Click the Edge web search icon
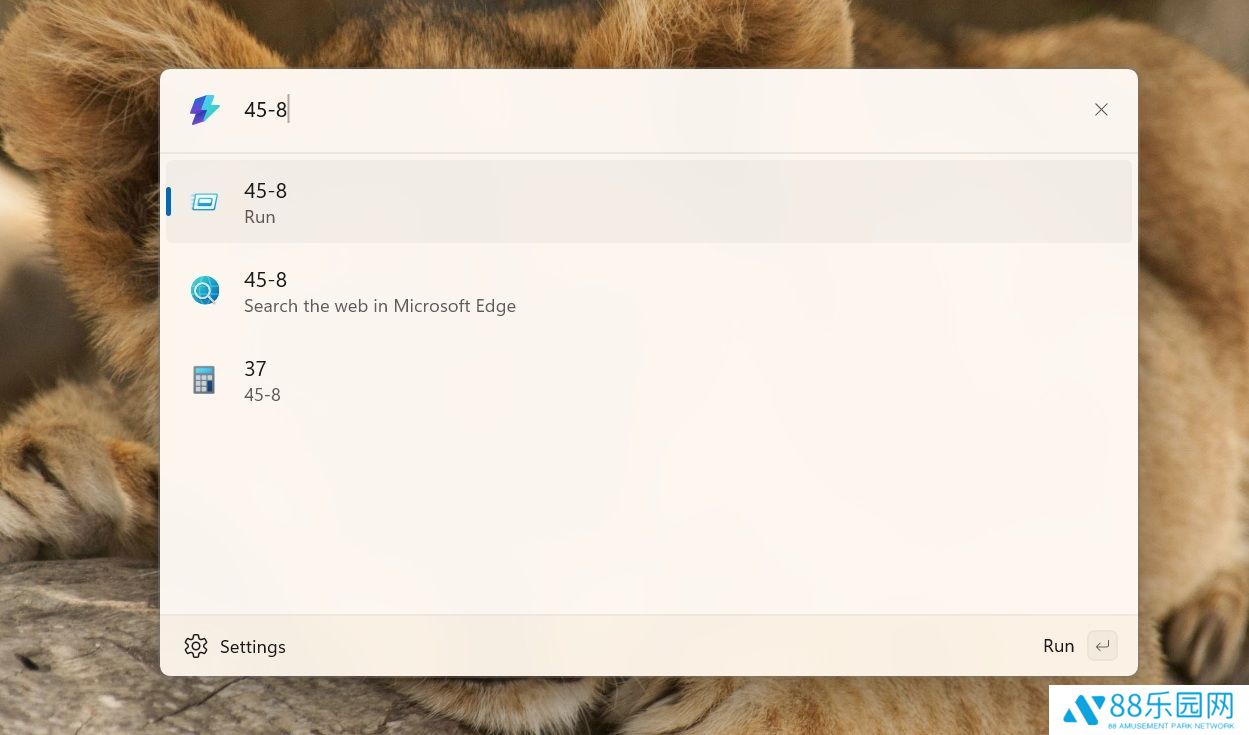The height and width of the screenshot is (735, 1249). coord(204,291)
